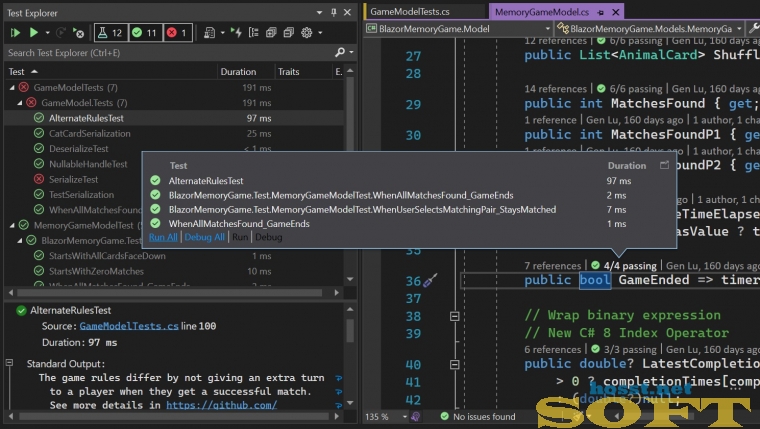Click Run All in the CodeLens popup
This screenshot has width=760, height=429.
[x=163, y=237]
